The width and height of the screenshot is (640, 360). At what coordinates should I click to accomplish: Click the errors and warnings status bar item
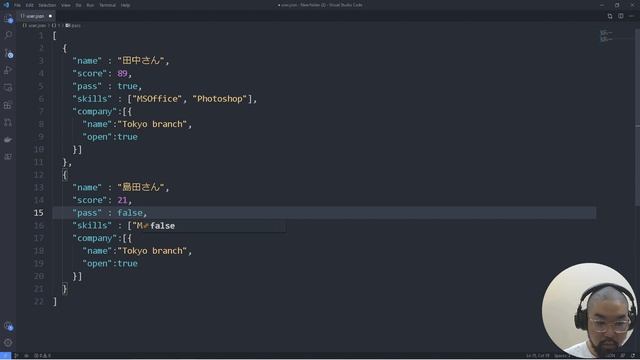point(42,356)
